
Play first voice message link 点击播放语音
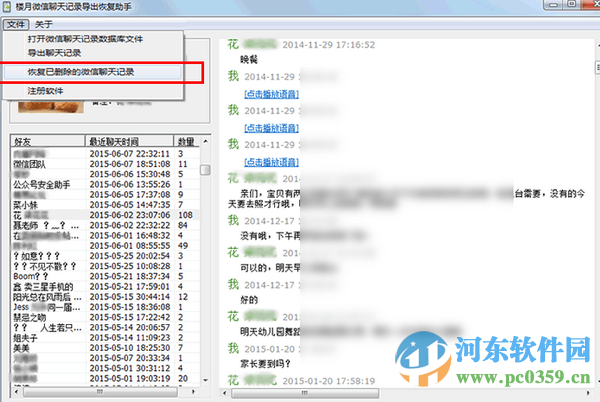(271, 94)
